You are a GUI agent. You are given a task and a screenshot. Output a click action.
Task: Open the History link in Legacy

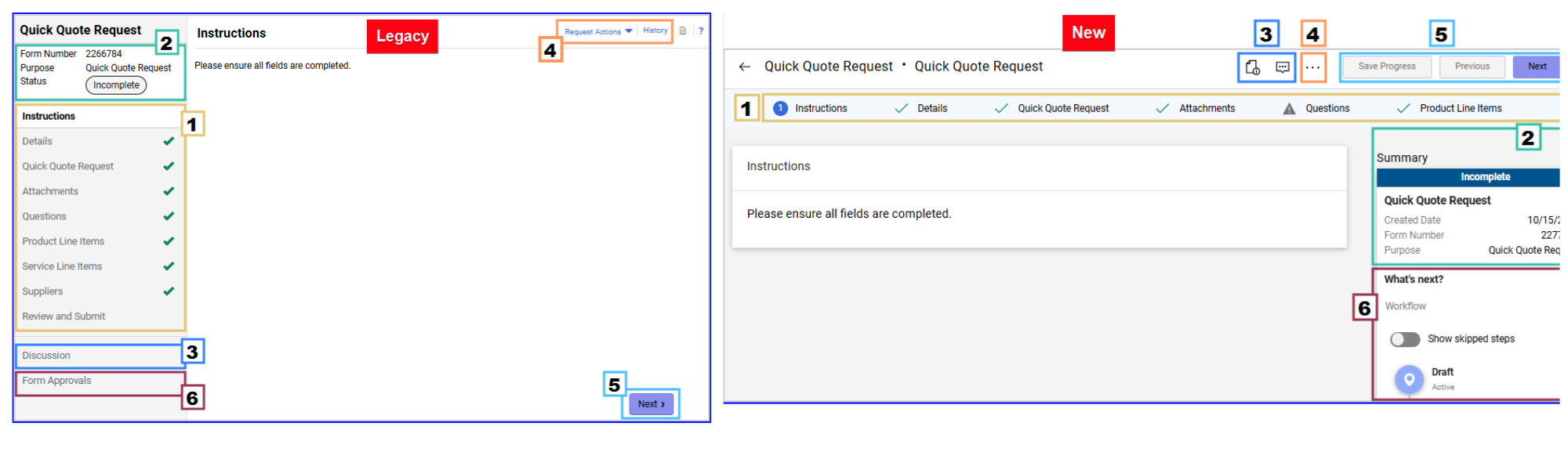(x=655, y=31)
